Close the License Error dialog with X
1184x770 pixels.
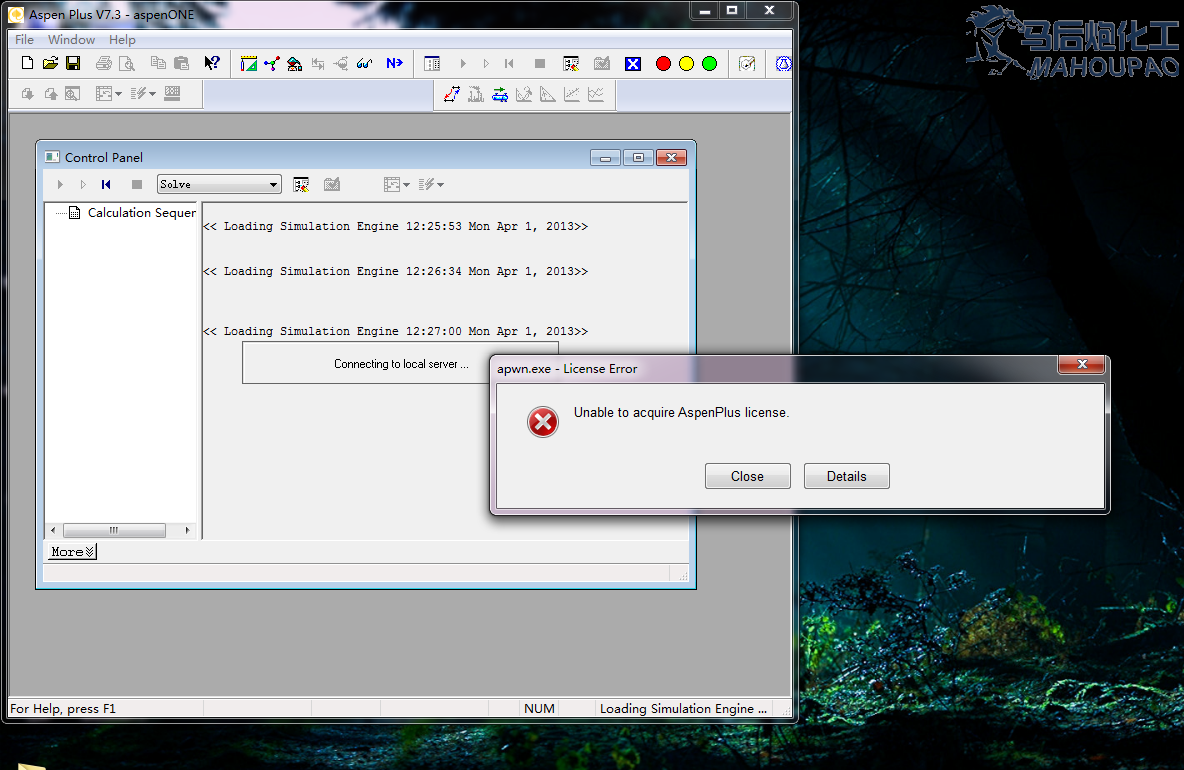pos(1082,364)
